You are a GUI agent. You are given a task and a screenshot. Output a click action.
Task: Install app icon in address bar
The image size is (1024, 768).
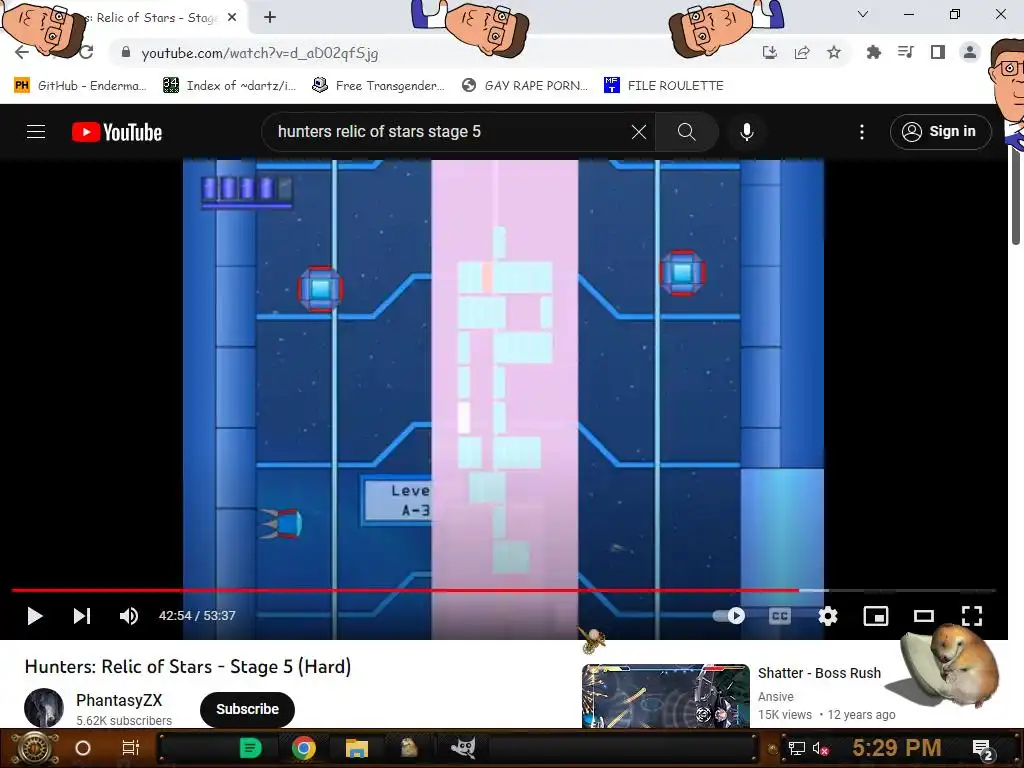click(770, 52)
